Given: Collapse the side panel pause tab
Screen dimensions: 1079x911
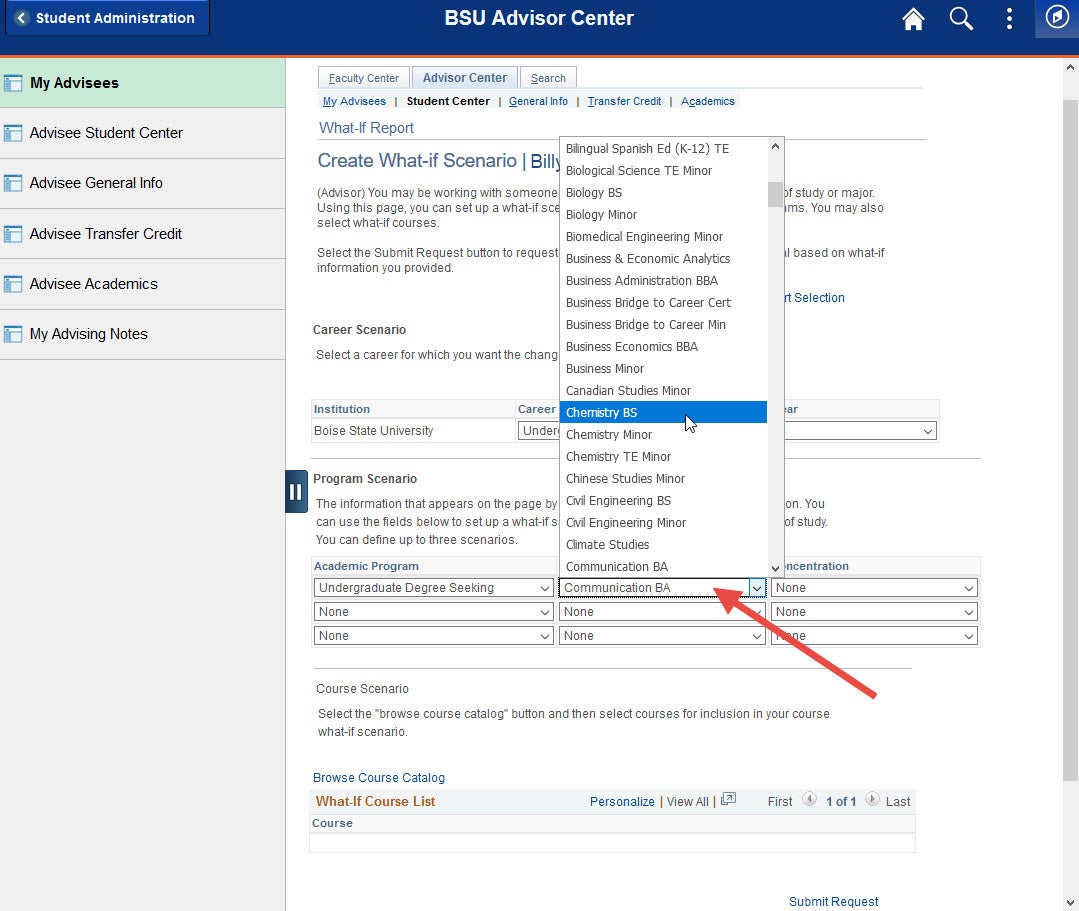Looking at the screenshot, I should coord(296,491).
